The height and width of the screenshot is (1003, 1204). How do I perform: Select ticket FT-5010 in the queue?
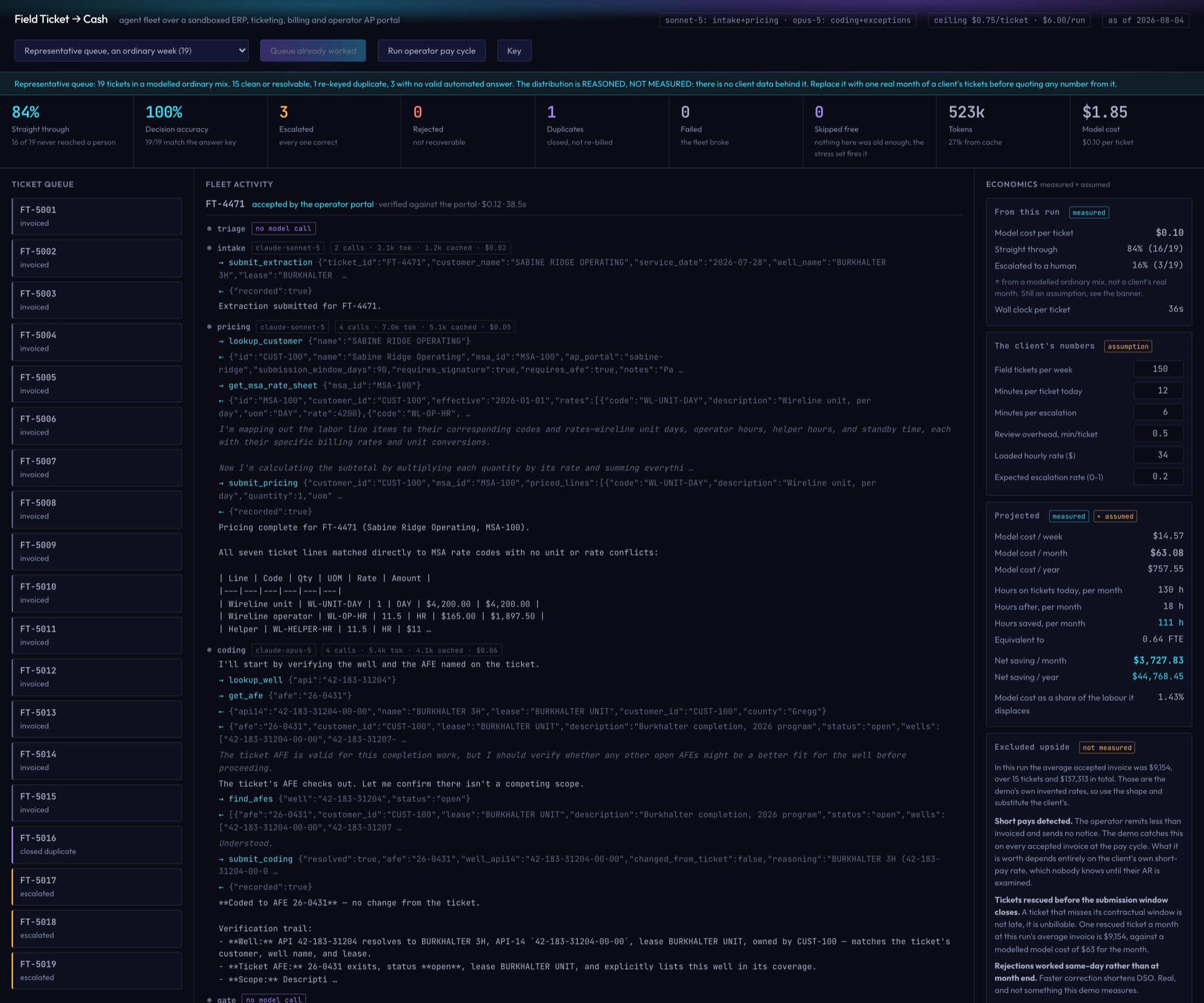click(96, 592)
